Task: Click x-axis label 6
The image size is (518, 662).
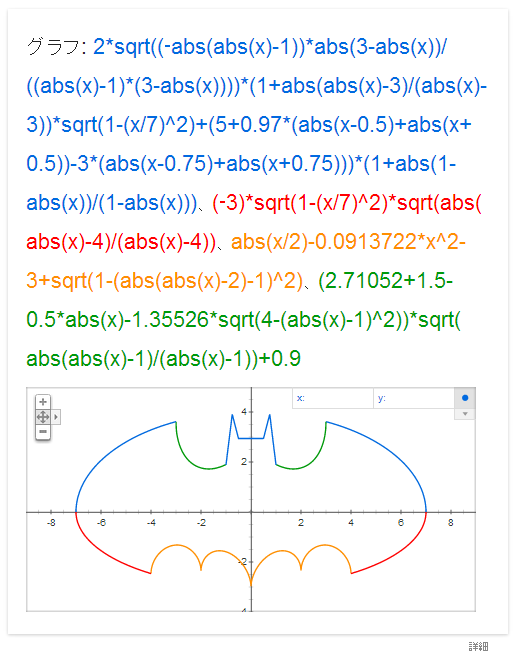Action: click(x=401, y=523)
